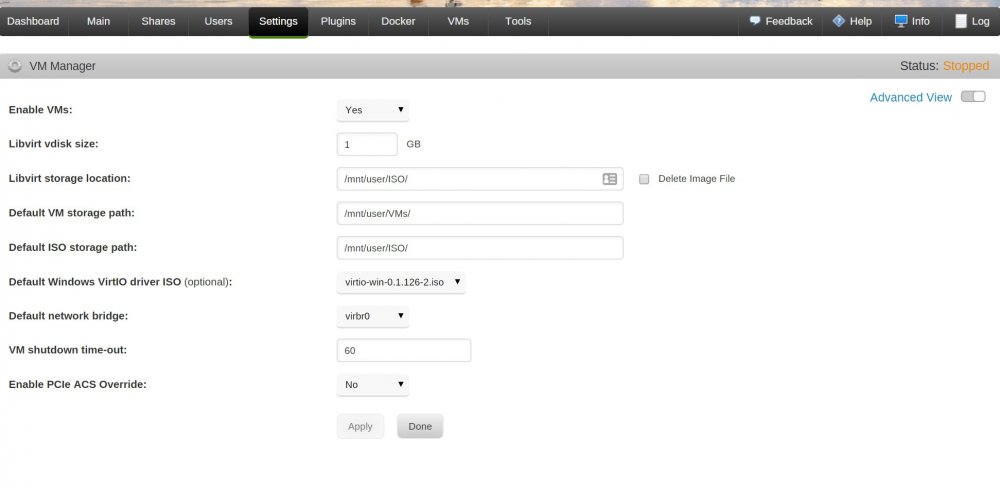Check the Delete Image File checkbox
The height and width of the screenshot is (491, 1000).
644,179
